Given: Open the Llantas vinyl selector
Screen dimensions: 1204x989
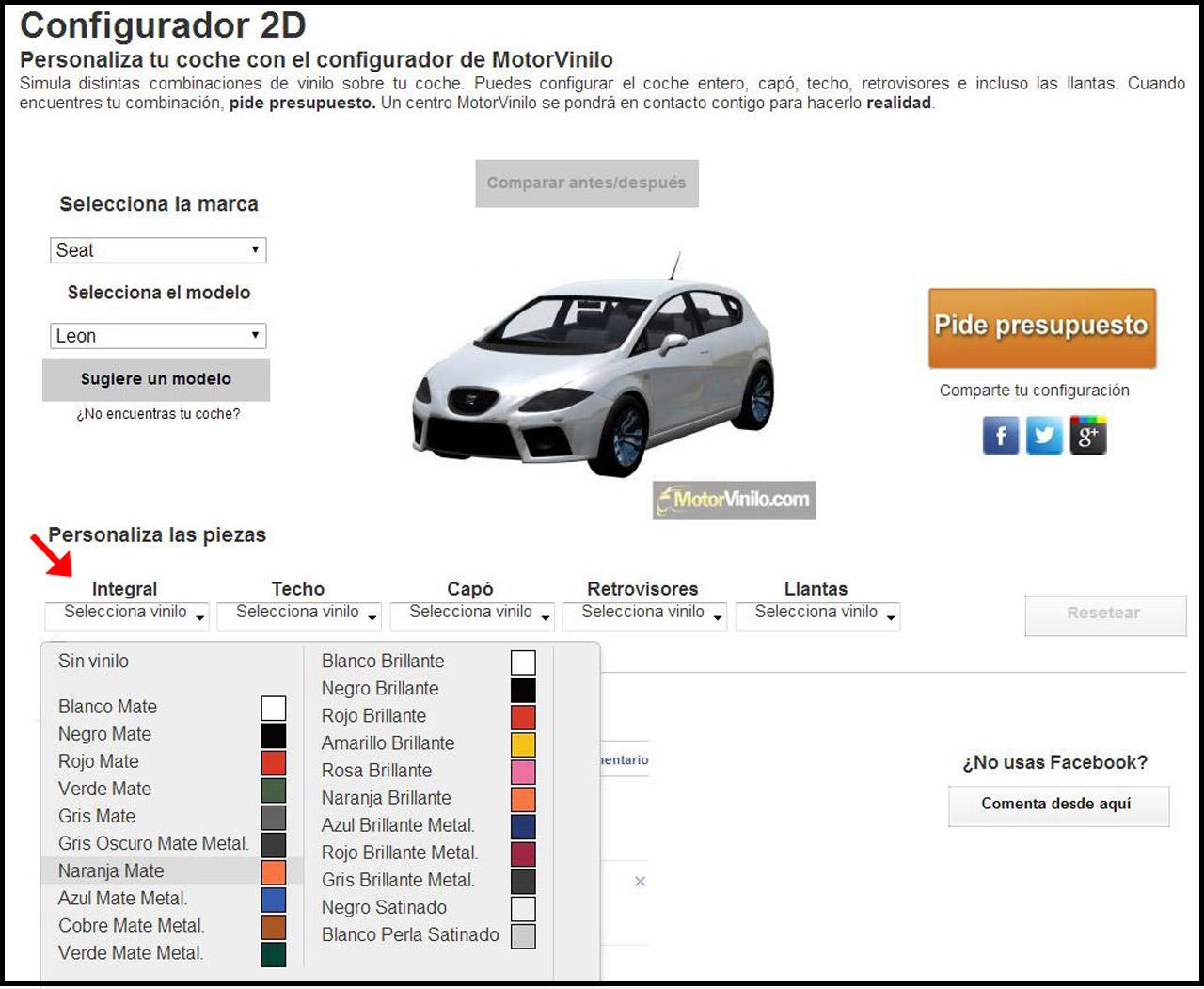Looking at the screenshot, I should tap(817, 615).
